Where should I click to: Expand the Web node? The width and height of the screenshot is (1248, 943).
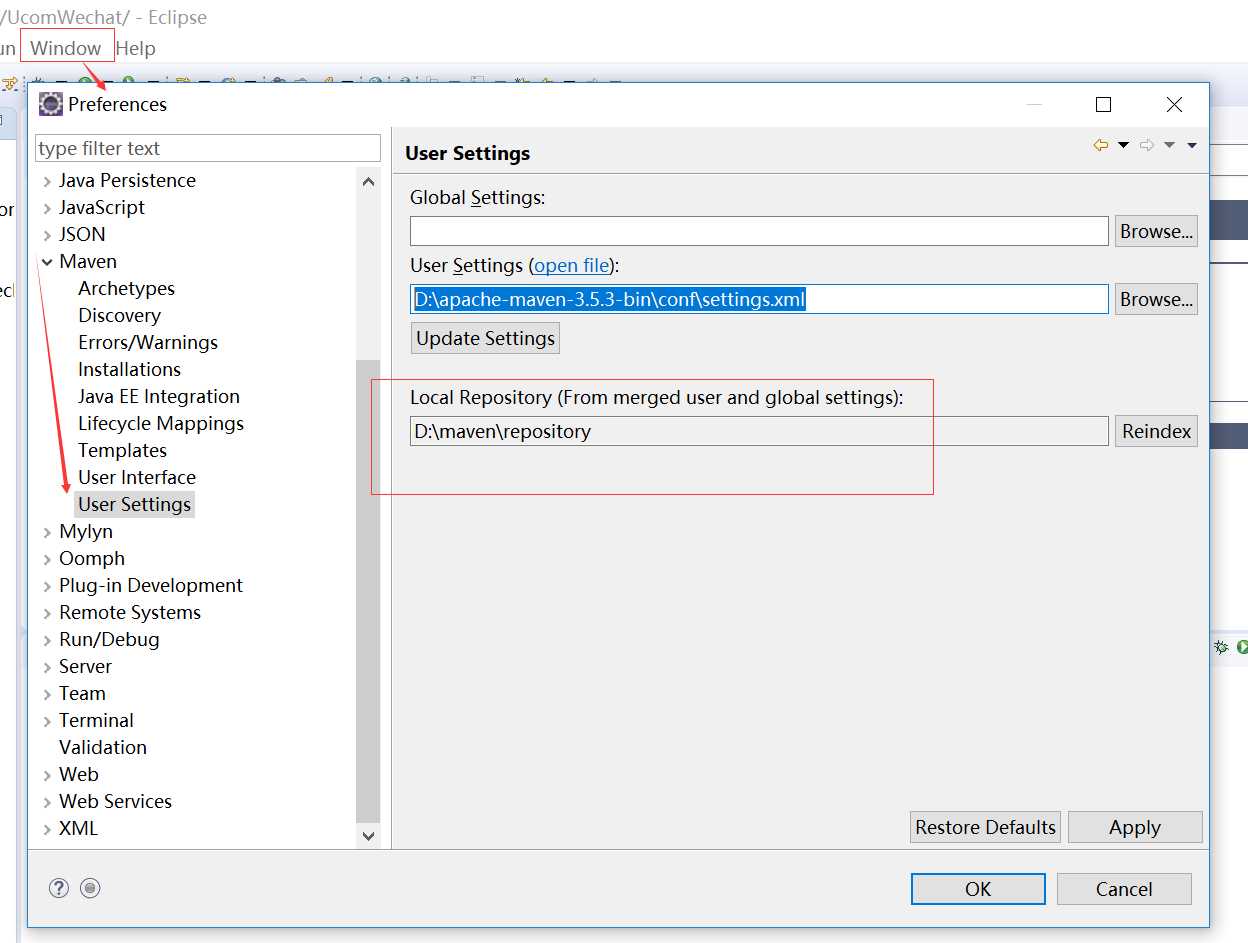point(47,775)
